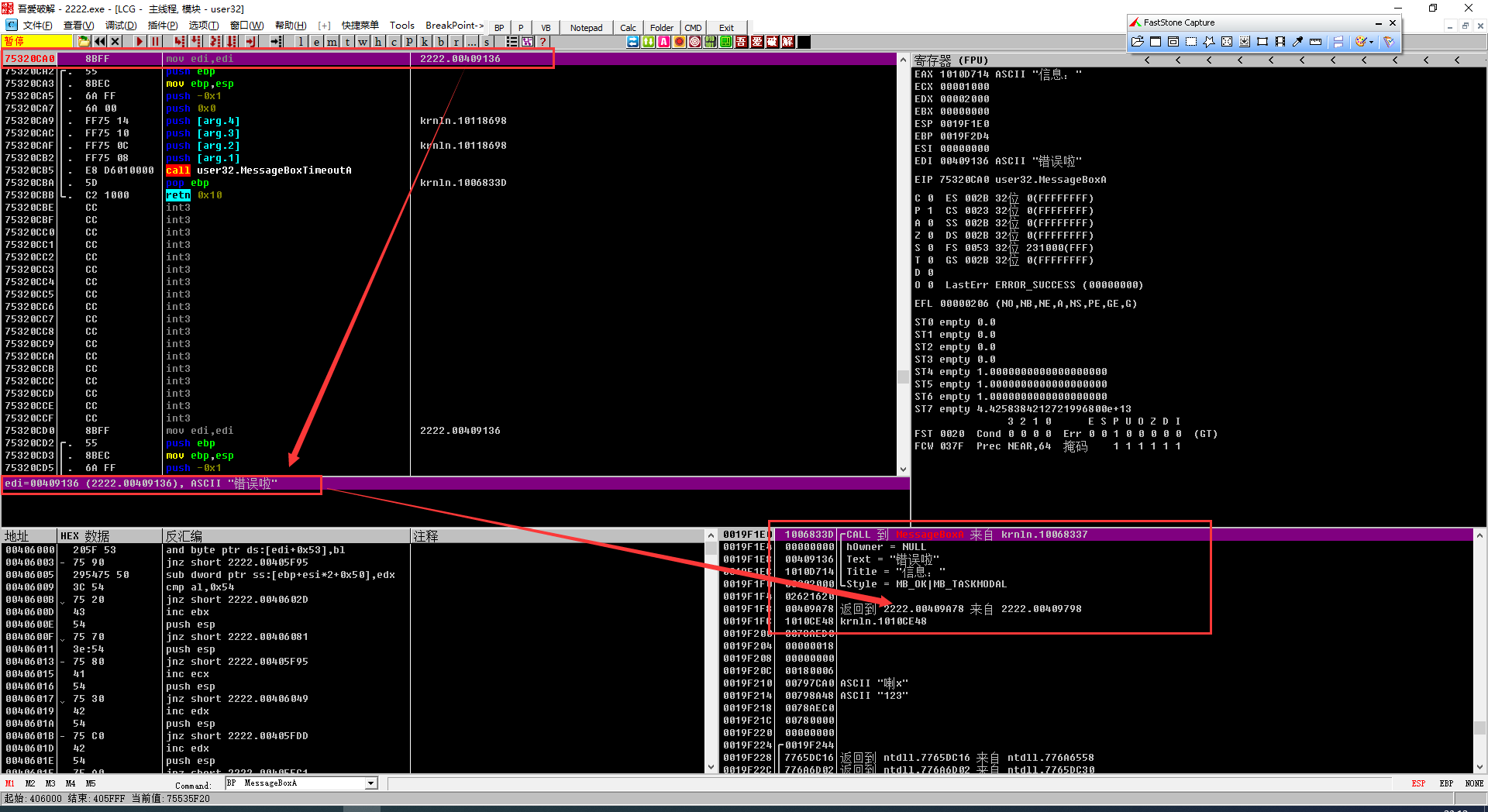The height and width of the screenshot is (812, 1488).
Task: Click FastStone screen ruler icon
Action: click(1315, 41)
